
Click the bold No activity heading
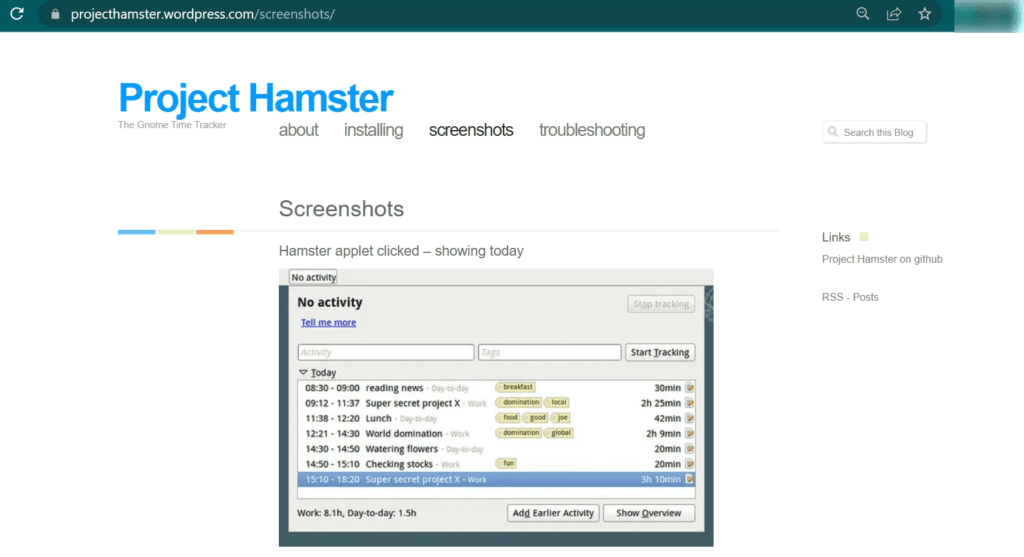330,302
